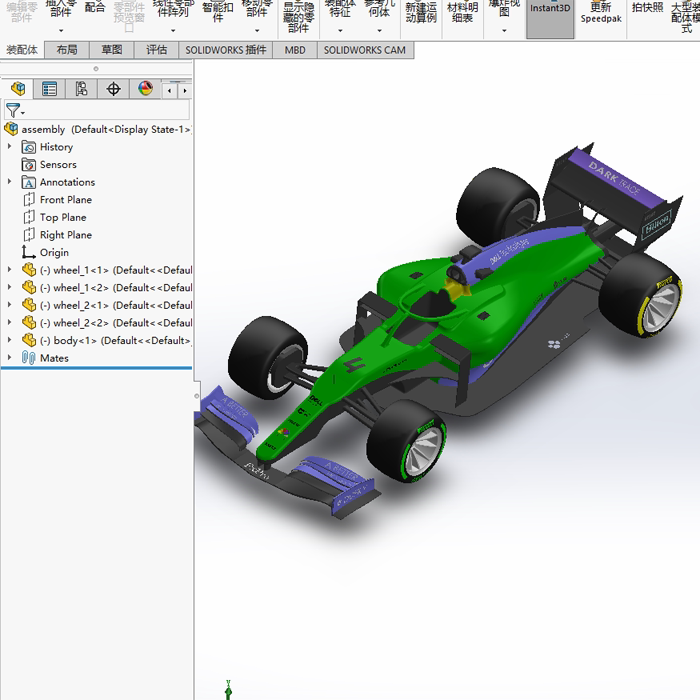Open the PropertyManager tab
The image size is (700, 700).
pyautogui.click(x=49, y=89)
